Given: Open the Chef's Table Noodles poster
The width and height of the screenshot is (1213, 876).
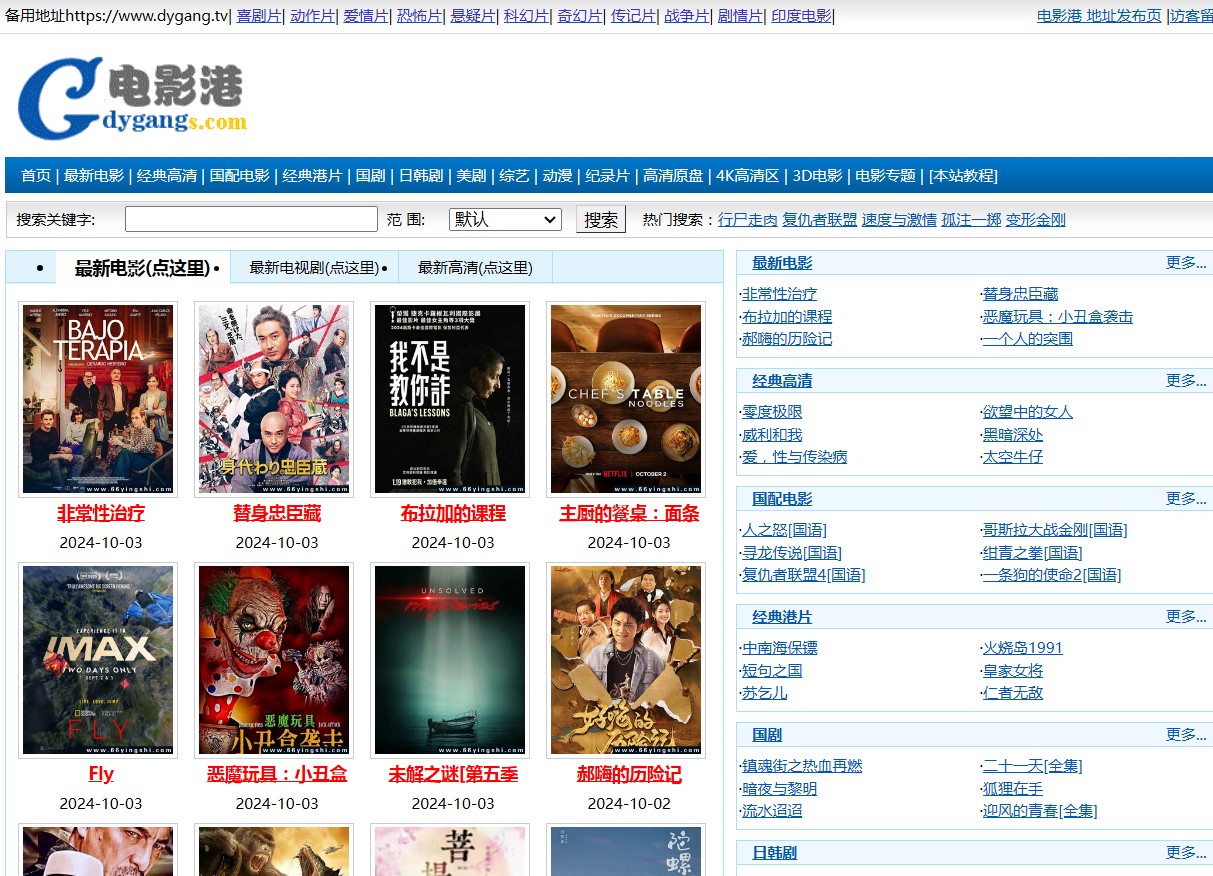Looking at the screenshot, I should coord(626,399).
